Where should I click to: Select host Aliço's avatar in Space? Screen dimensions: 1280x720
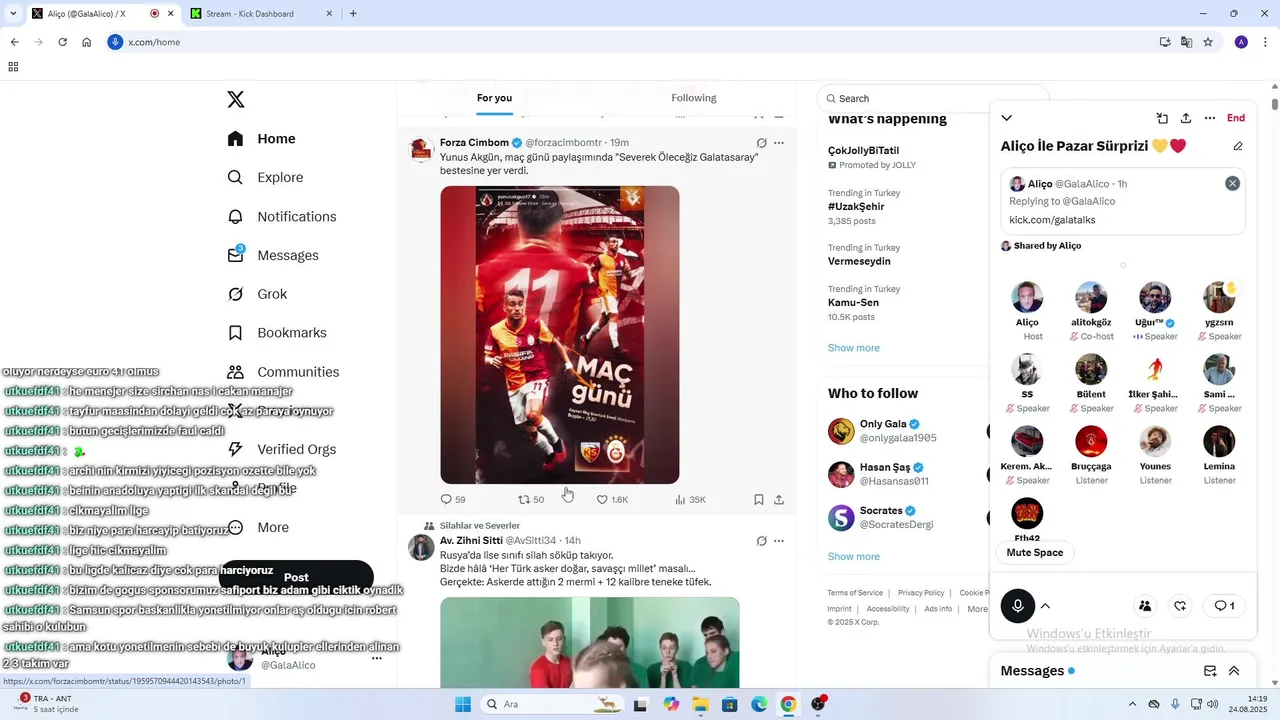(x=1027, y=298)
